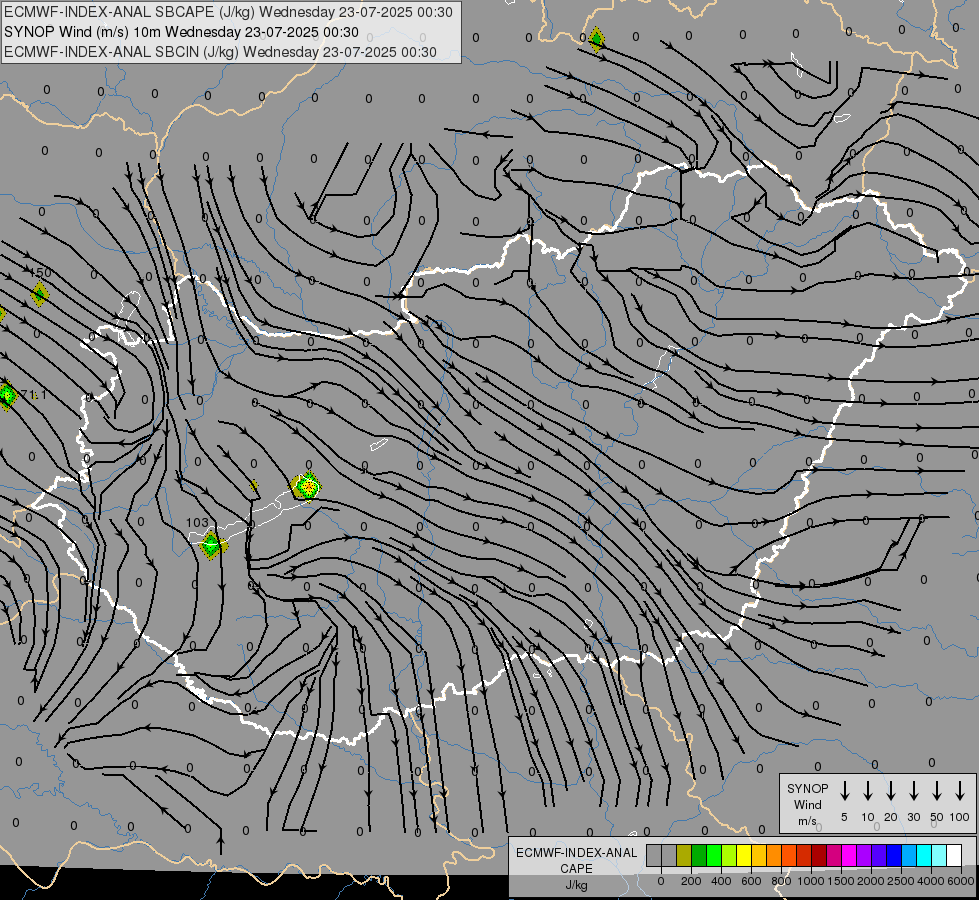
Task: Click the wind arrow above the 5 m/s label
Action: [844, 791]
